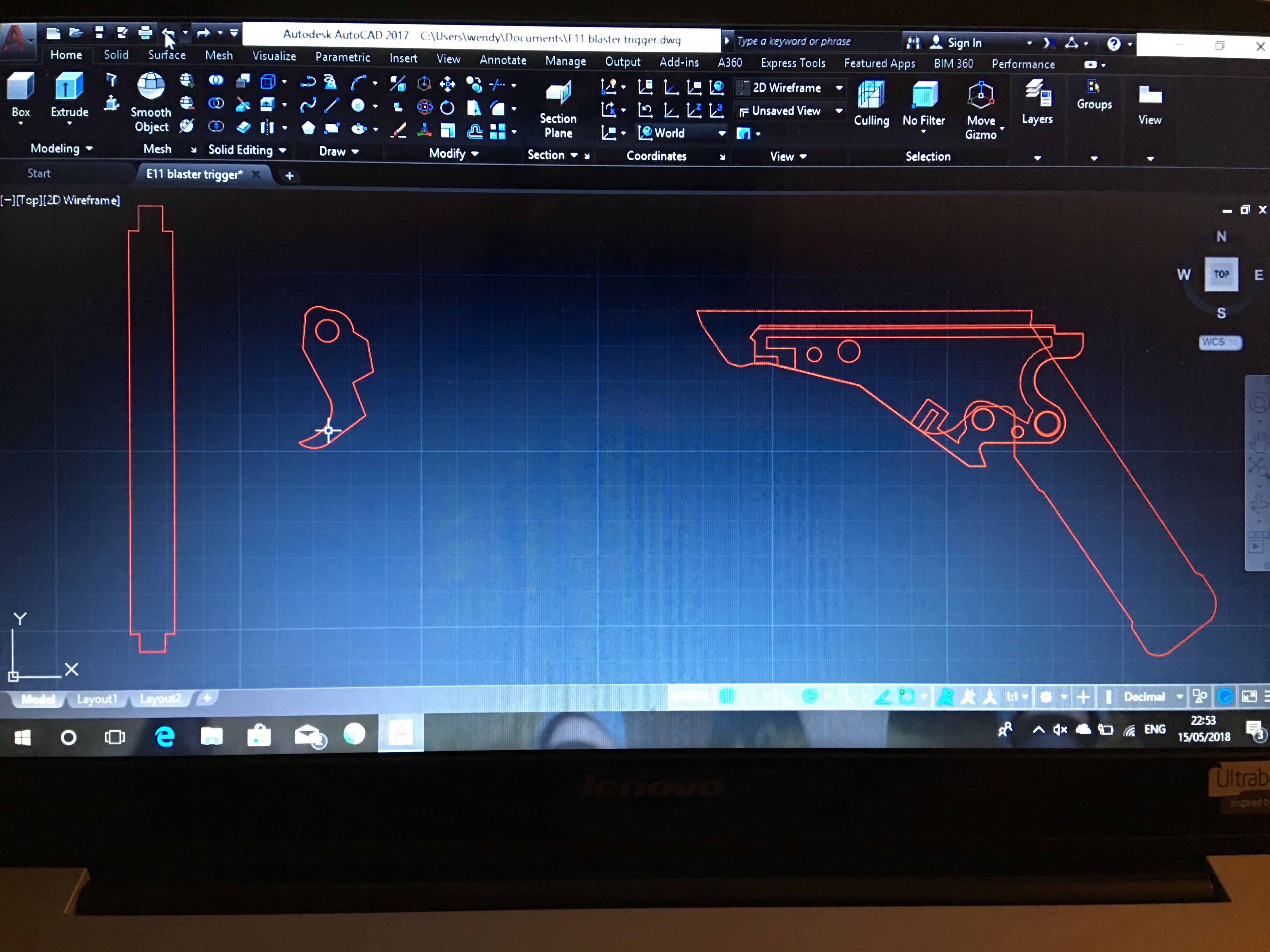Open Microsoft Edge from the taskbar

pos(165,736)
